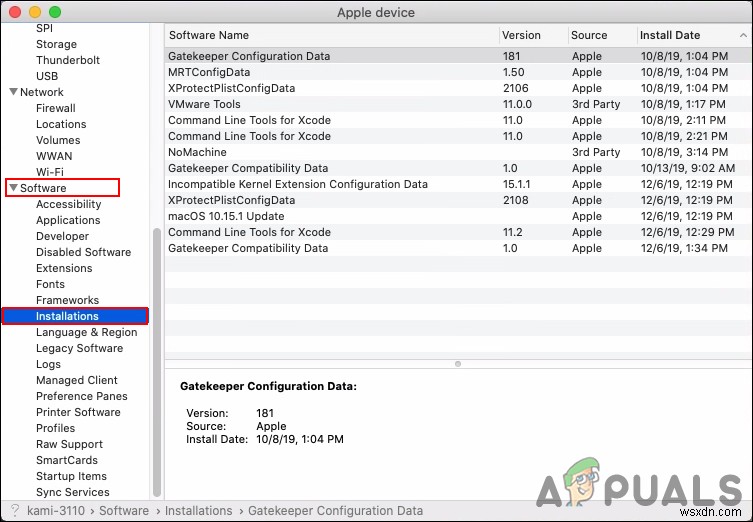Open Developer under Software
Image resolution: width=753 pixels, height=522 pixels.
click(62, 236)
